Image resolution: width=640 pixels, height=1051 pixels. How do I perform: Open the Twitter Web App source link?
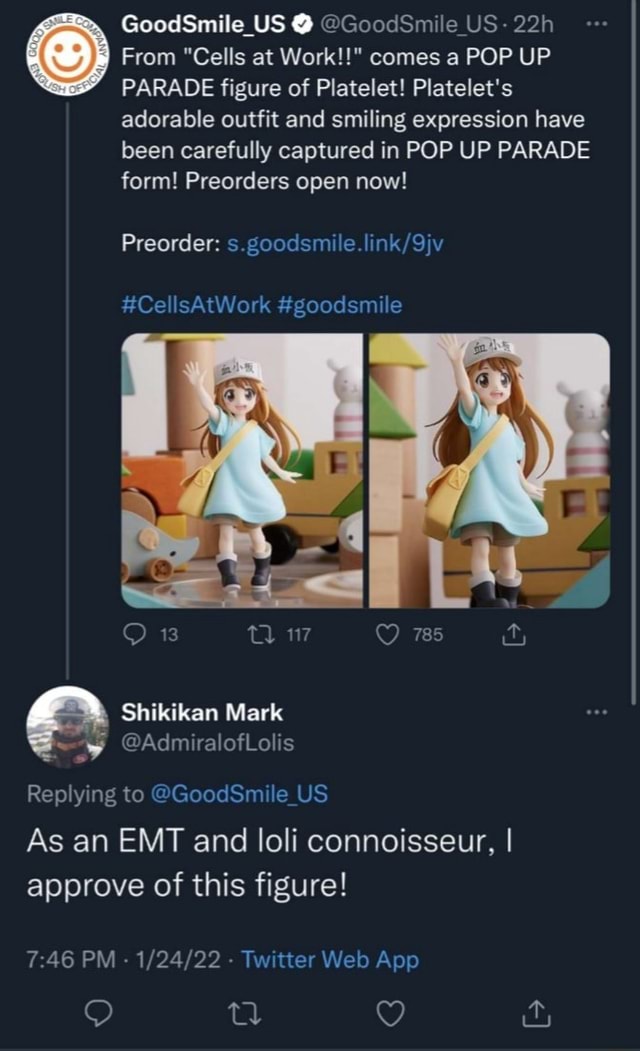click(330, 960)
